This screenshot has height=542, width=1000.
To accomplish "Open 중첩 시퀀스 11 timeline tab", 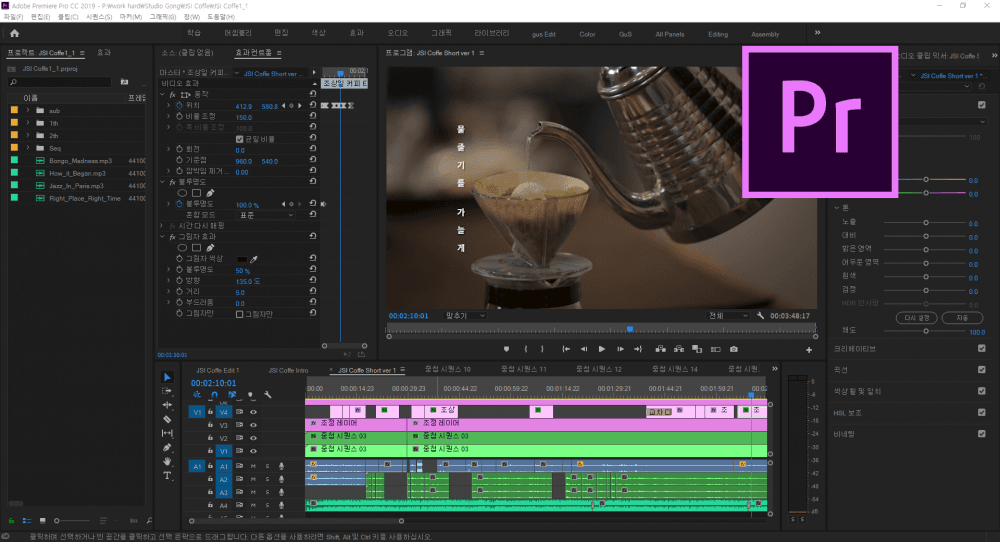I will click(524, 369).
